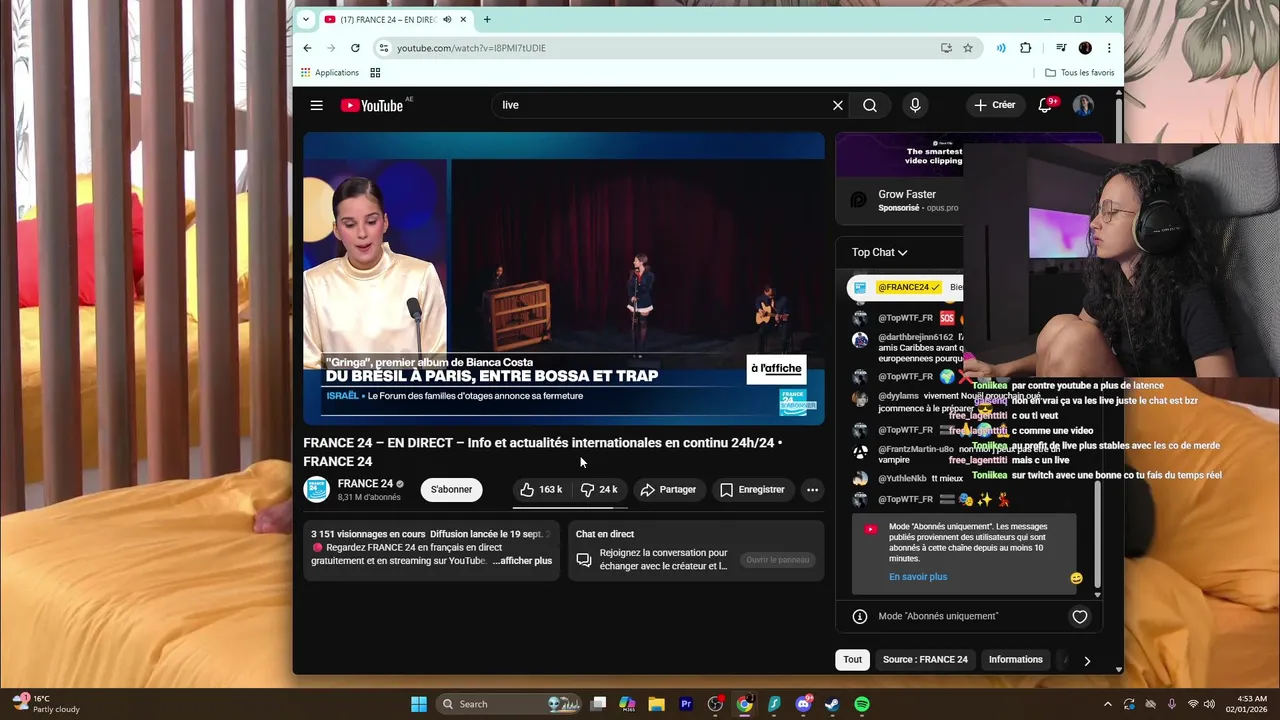Go back to previous page
The height and width of the screenshot is (720, 1280).
tap(307, 48)
